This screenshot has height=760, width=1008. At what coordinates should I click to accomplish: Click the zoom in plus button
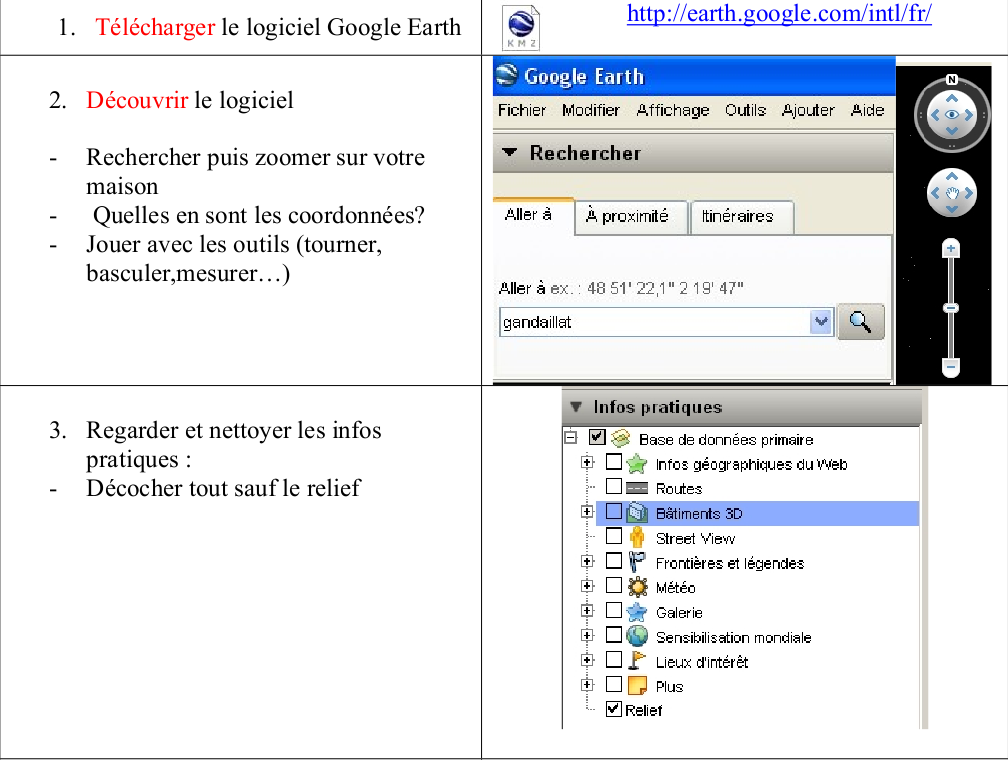point(951,248)
